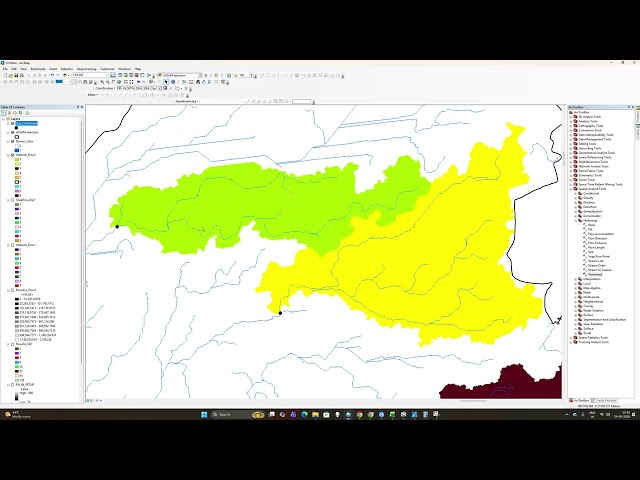The height and width of the screenshot is (480, 640).
Task: Open the Snap Pour Point tool
Action: 598,256
